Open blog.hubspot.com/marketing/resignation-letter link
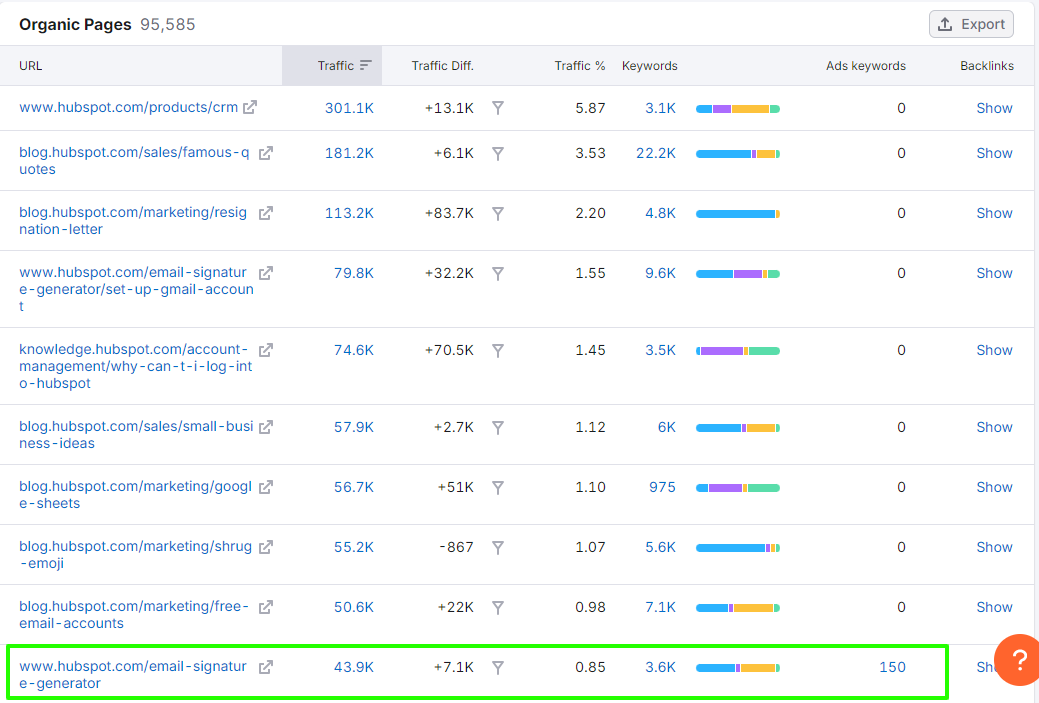 click(x=133, y=221)
